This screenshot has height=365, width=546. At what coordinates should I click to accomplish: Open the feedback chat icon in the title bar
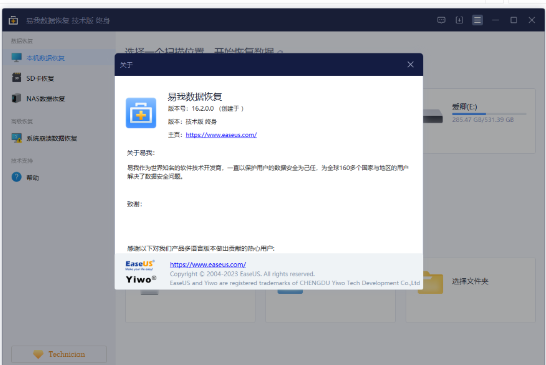click(441, 20)
